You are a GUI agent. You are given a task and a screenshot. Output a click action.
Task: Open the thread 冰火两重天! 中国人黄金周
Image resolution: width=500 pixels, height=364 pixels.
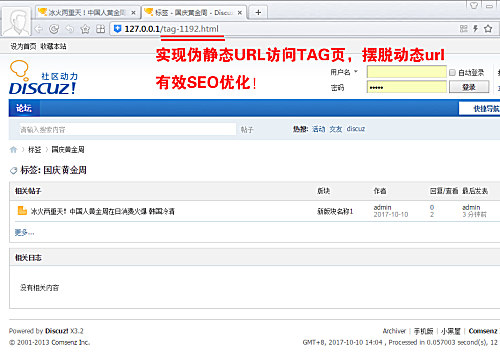pyautogui.click(x=103, y=211)
